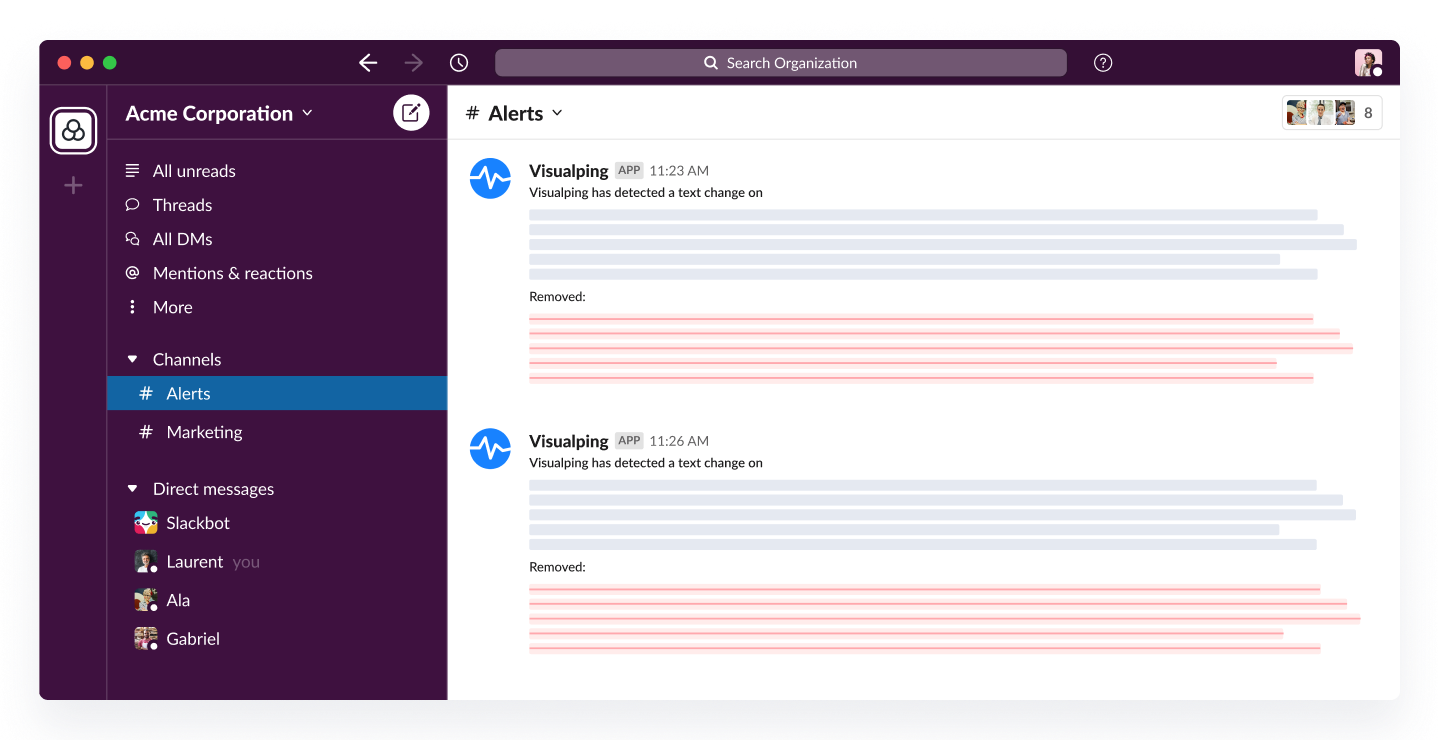The width and height of the screenshot is (1438, 740).
Task: Open help via question mark icon
Action: tap(1103, 63)
